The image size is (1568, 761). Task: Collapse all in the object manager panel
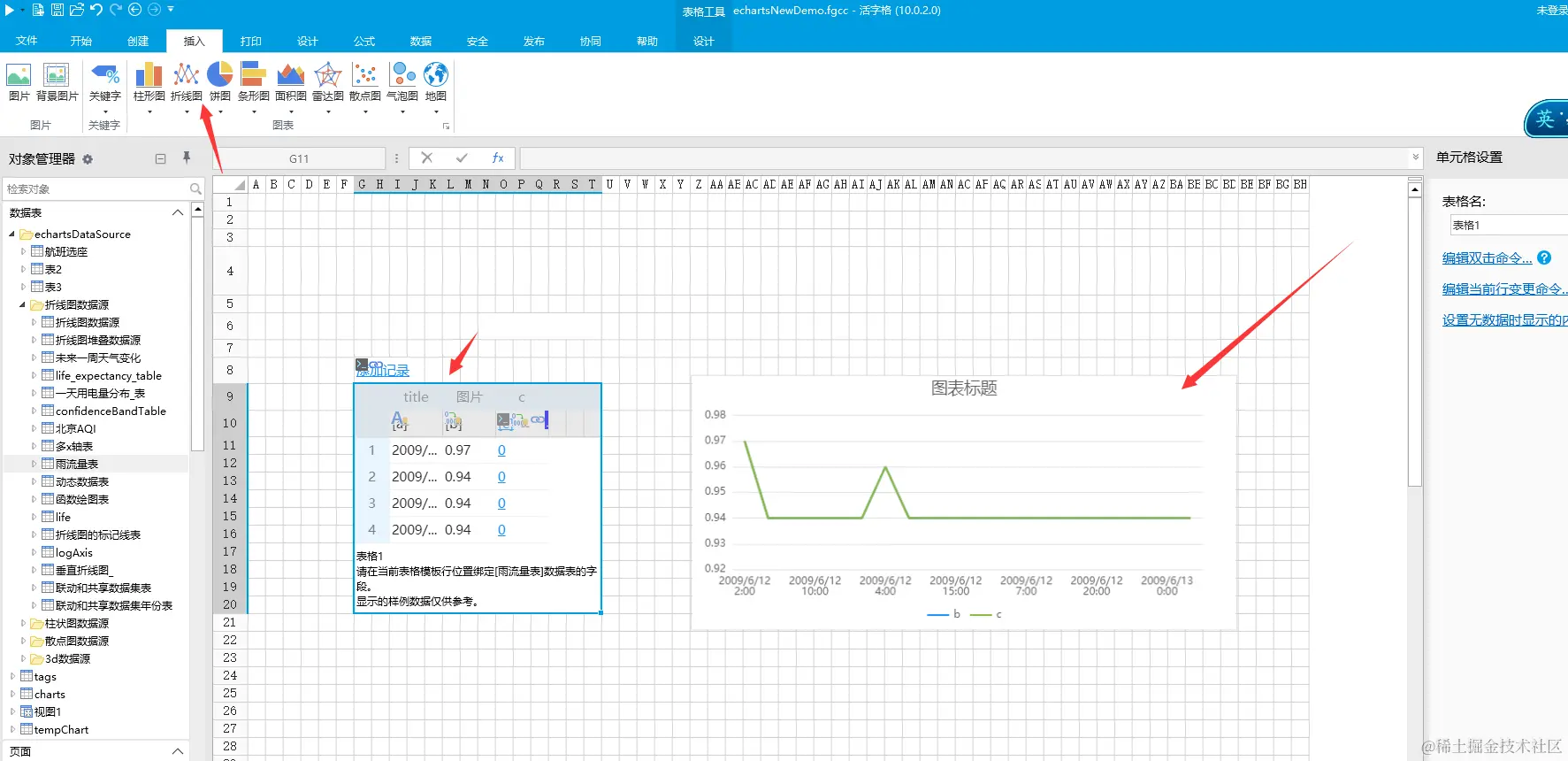(x=160, y=159)
